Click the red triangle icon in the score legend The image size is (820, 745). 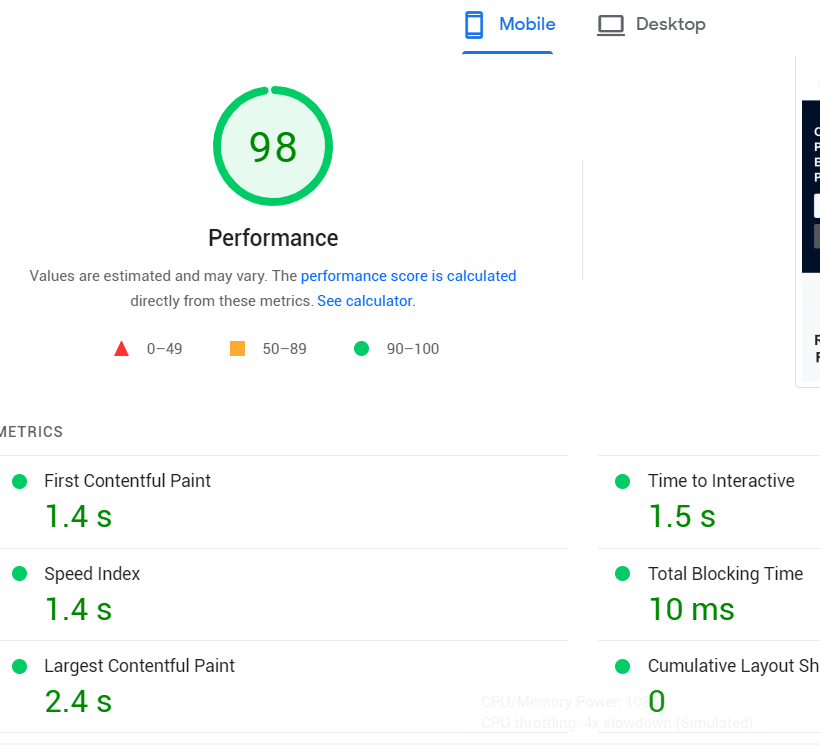[x=121, y=348]
